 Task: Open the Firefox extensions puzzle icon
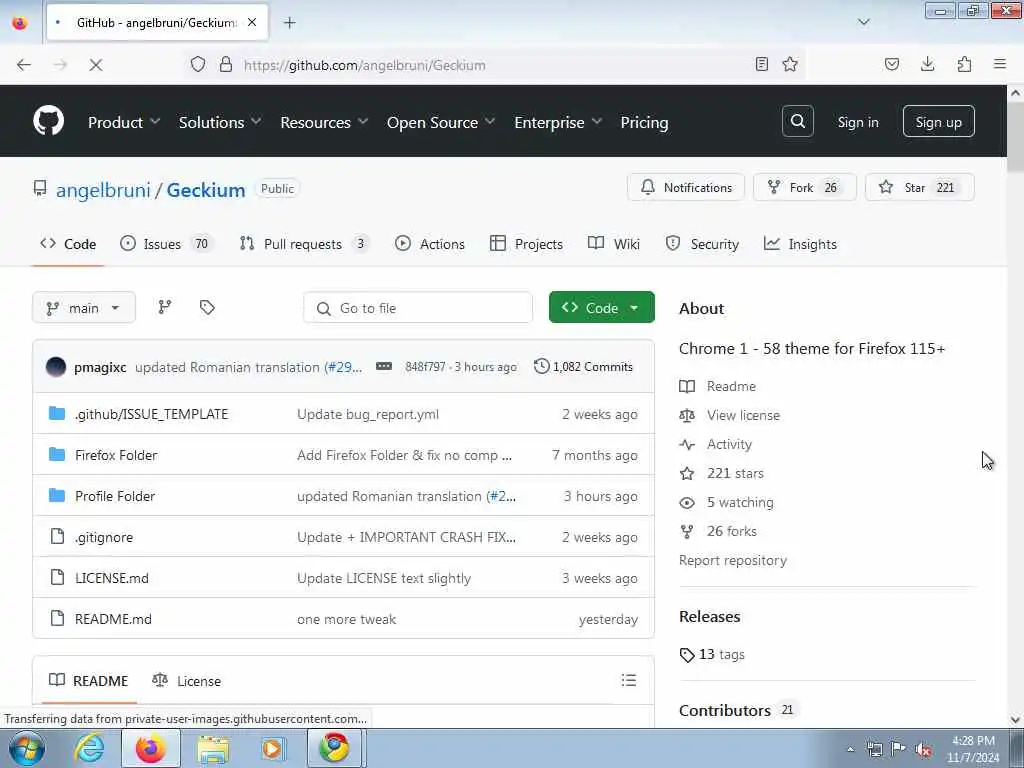(964, 64)
